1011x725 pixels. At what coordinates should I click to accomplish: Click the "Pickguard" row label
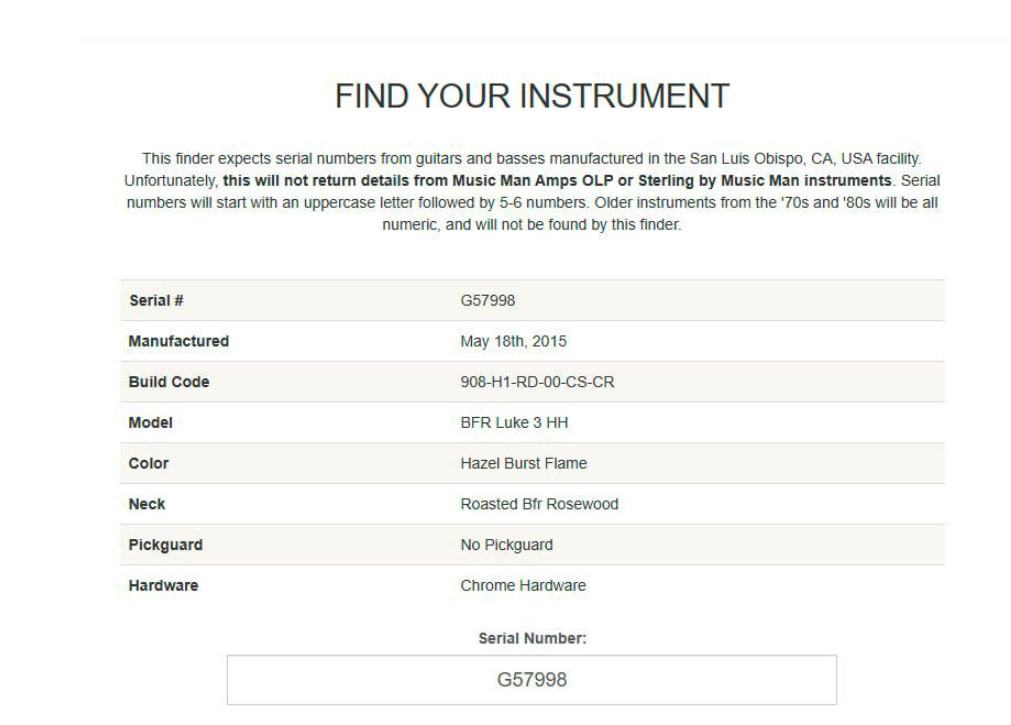pos(165,545)
